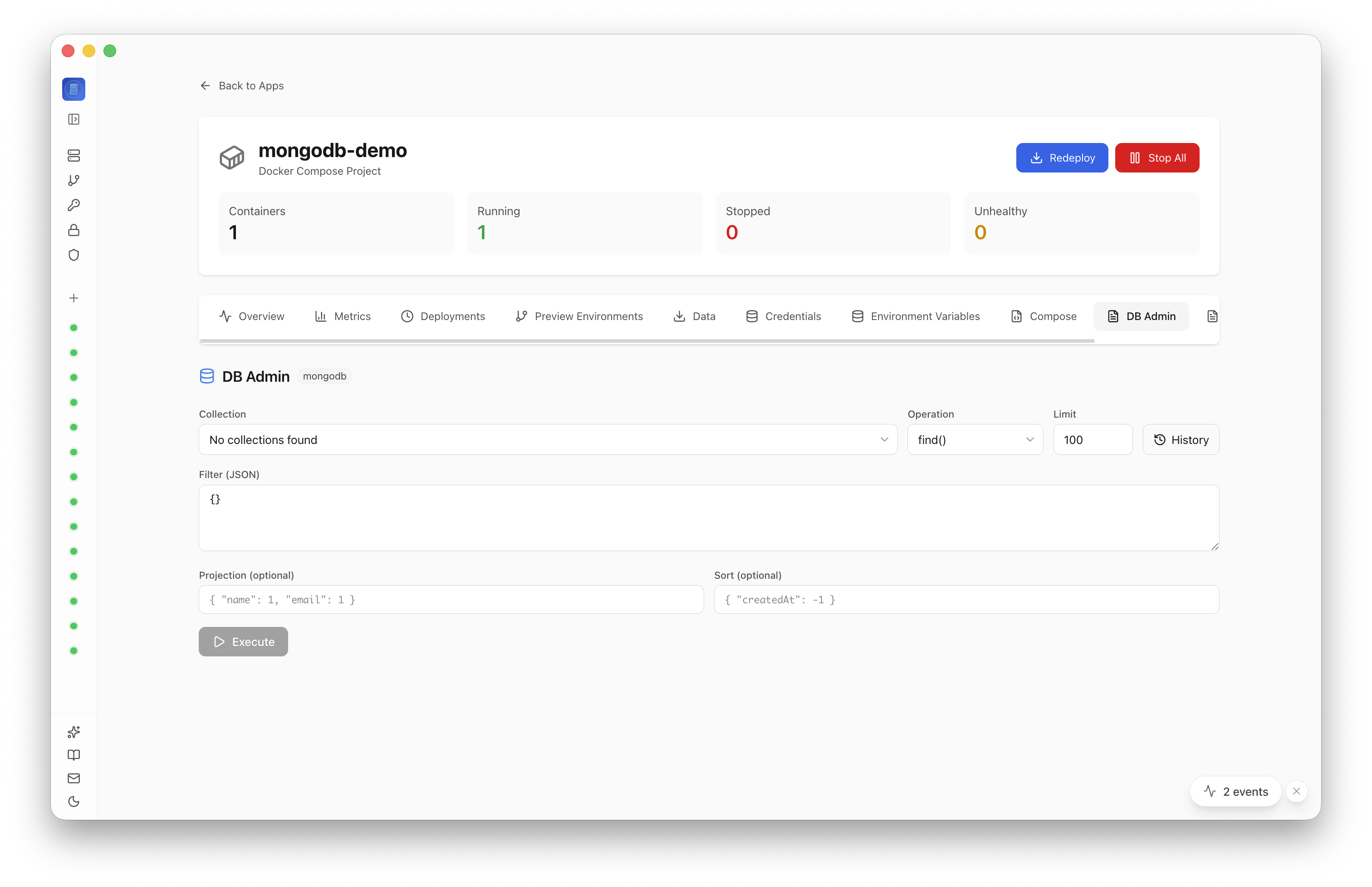Expand the Operation find() dropdown
The width and height of the screenshot is (1372, 887).
click(x=975, y=439)
